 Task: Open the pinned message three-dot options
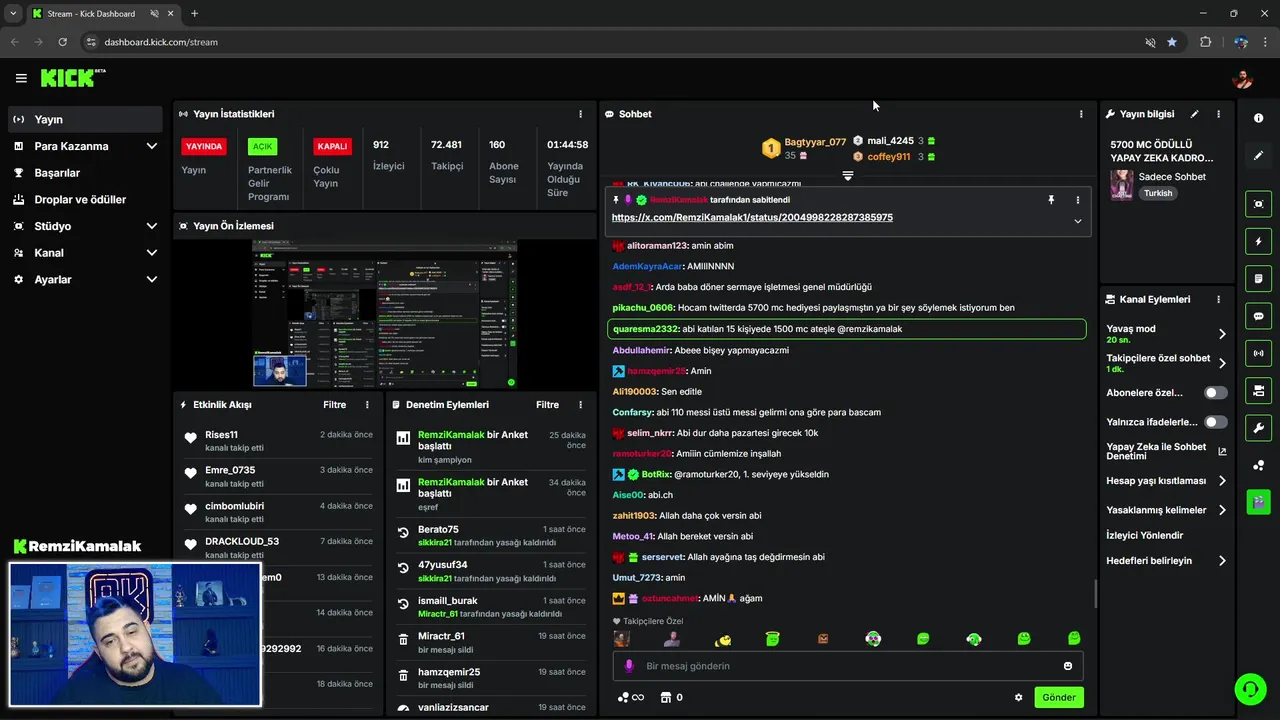(x=1077, y=200)
